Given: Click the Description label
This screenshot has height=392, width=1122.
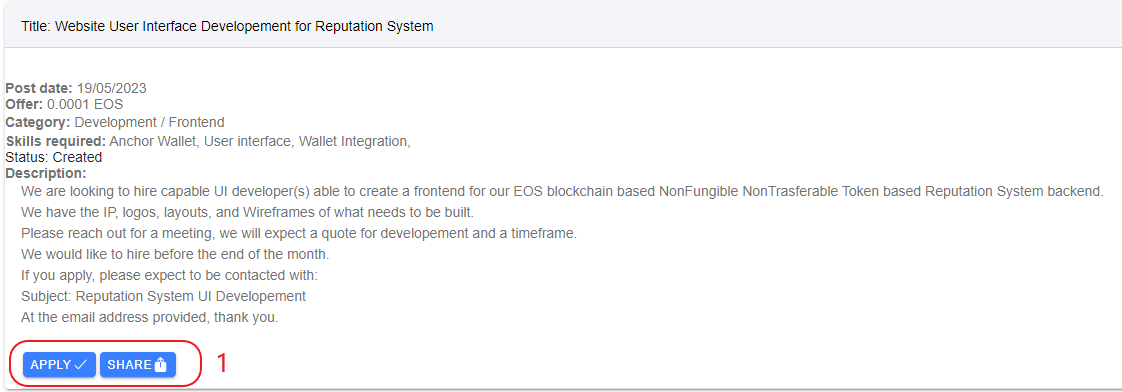Looking at the screenshot, I should click(x=46, y=173).
